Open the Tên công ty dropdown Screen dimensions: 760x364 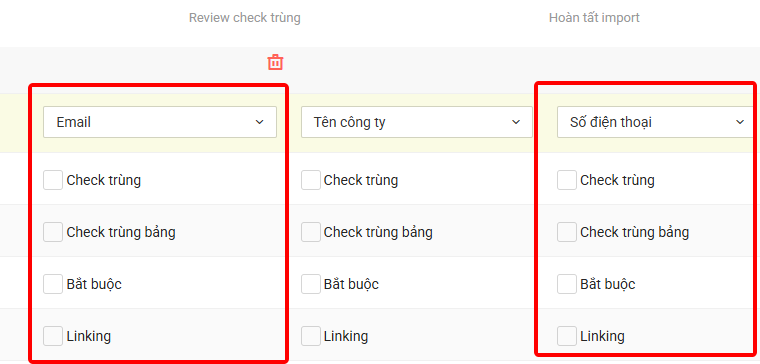tap(417, 122)
